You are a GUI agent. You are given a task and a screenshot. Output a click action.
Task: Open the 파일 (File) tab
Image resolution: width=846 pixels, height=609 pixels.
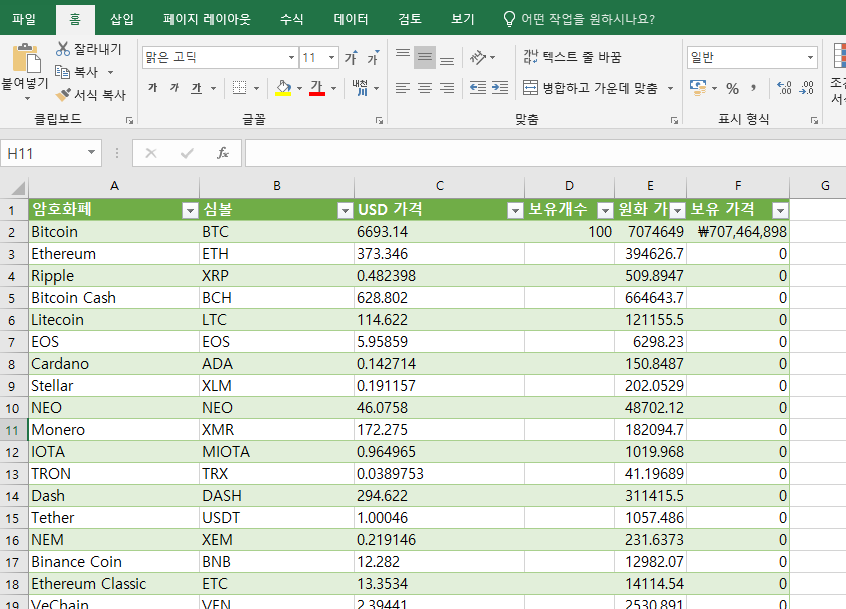pyautogui.click(x=24, y=19)
